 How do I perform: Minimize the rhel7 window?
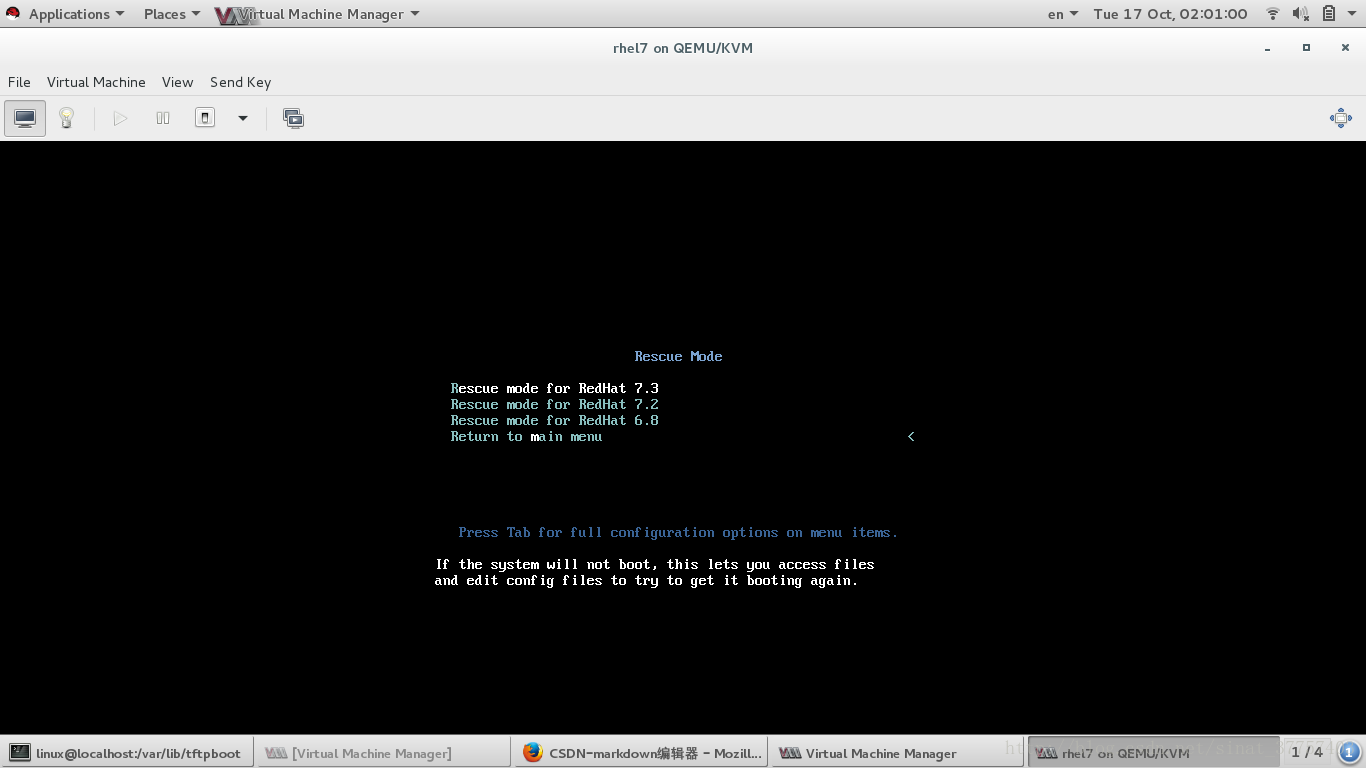1268,48
